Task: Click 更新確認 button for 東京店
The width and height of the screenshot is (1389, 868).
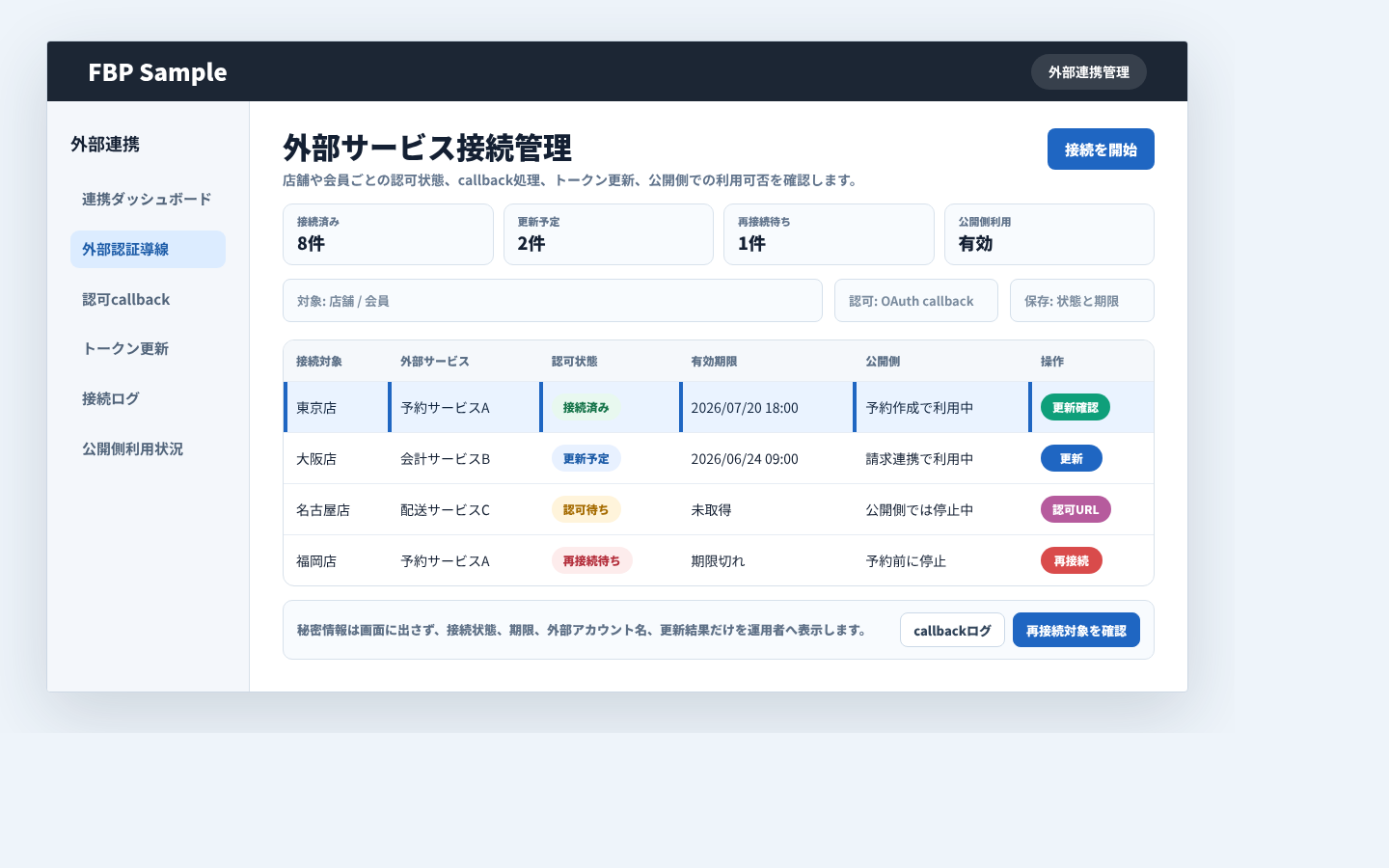Action: pyautogui.click(x=1076, y=407)
